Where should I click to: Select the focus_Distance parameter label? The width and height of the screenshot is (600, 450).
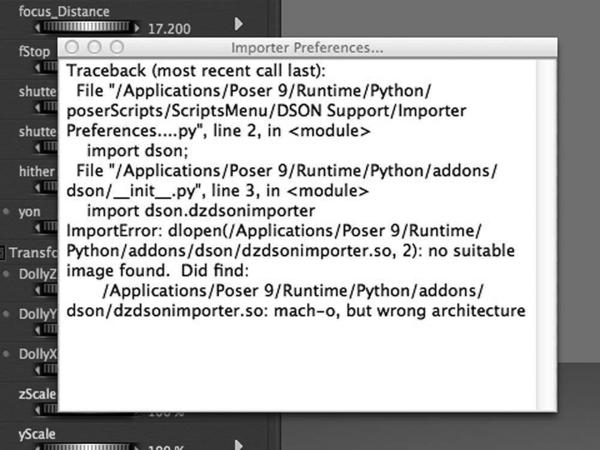pos(64,11)
